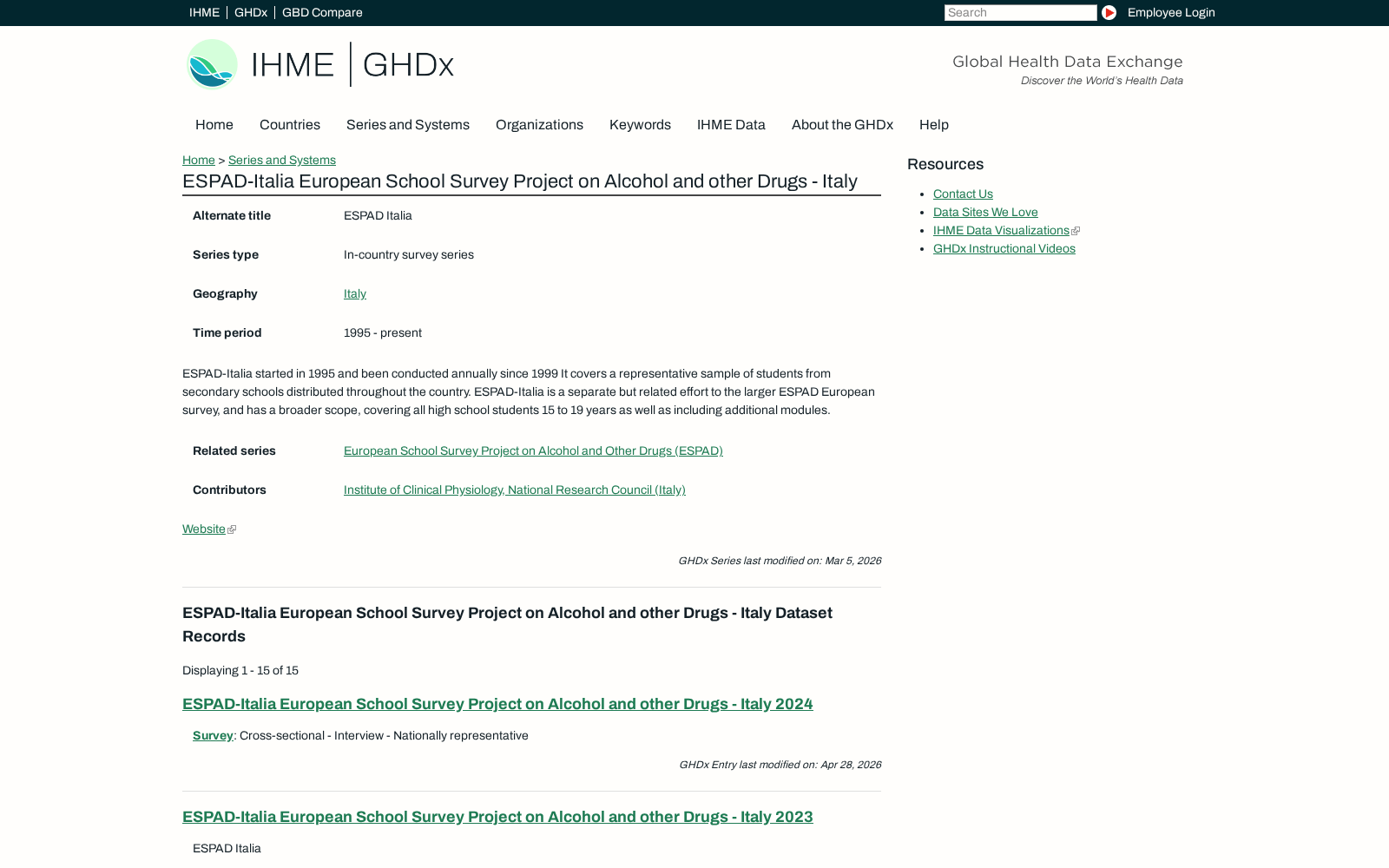Viewport: 1389px width, 868px height.
Task: Click the red search submit arrow icon
Action: point(1109,12)
